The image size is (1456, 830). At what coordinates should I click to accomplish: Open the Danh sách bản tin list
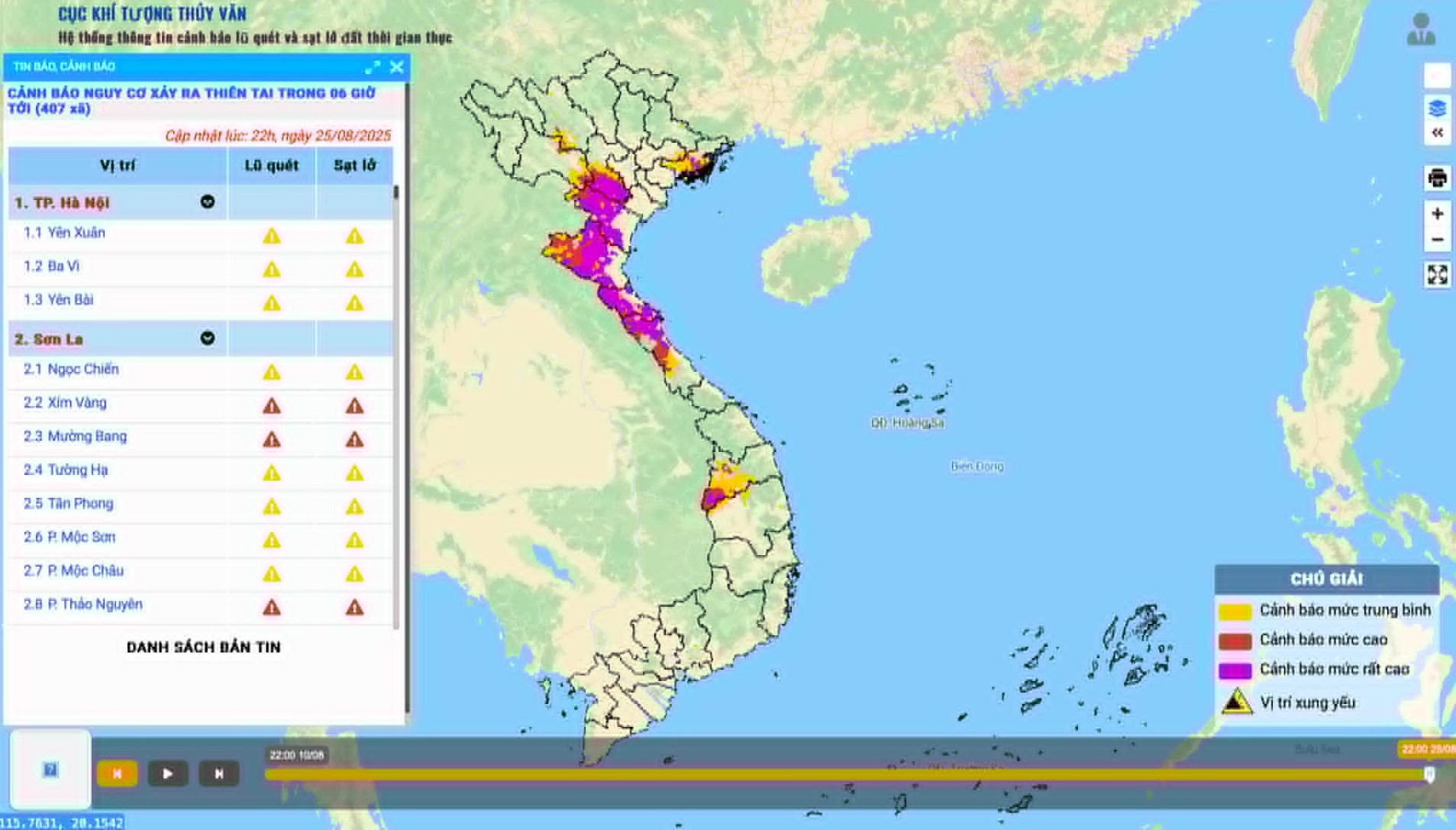(203, 648)
